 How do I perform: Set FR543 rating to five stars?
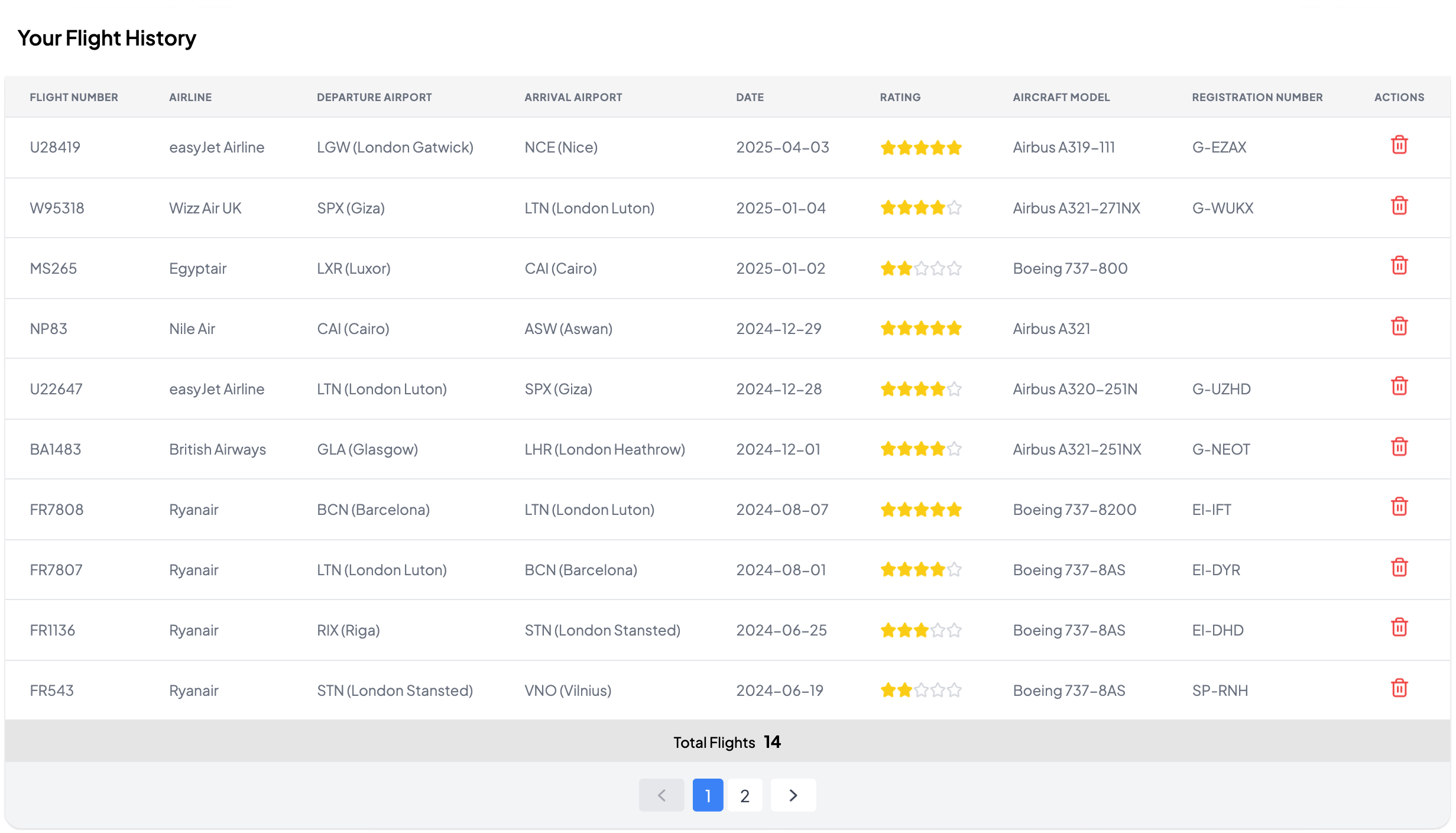pyautogui.click(x=954, y=691)
